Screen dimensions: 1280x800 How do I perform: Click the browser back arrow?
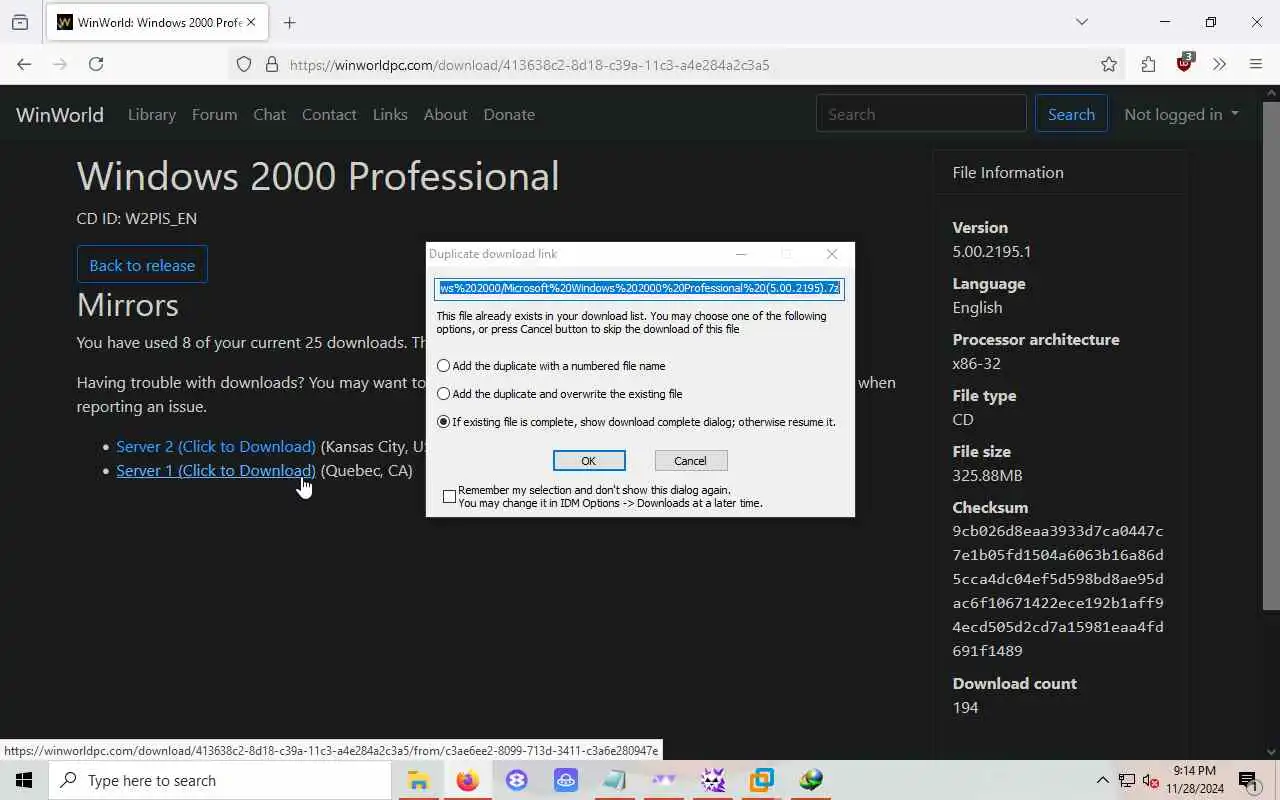[x=24, y=64]
